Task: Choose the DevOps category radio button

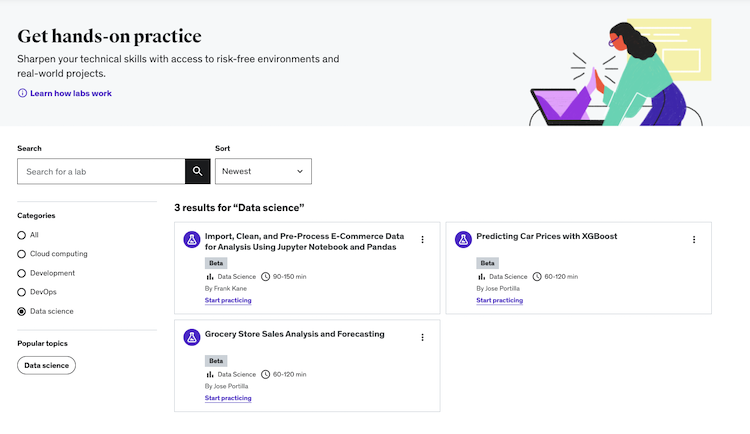Action: (x=22, y=292)
